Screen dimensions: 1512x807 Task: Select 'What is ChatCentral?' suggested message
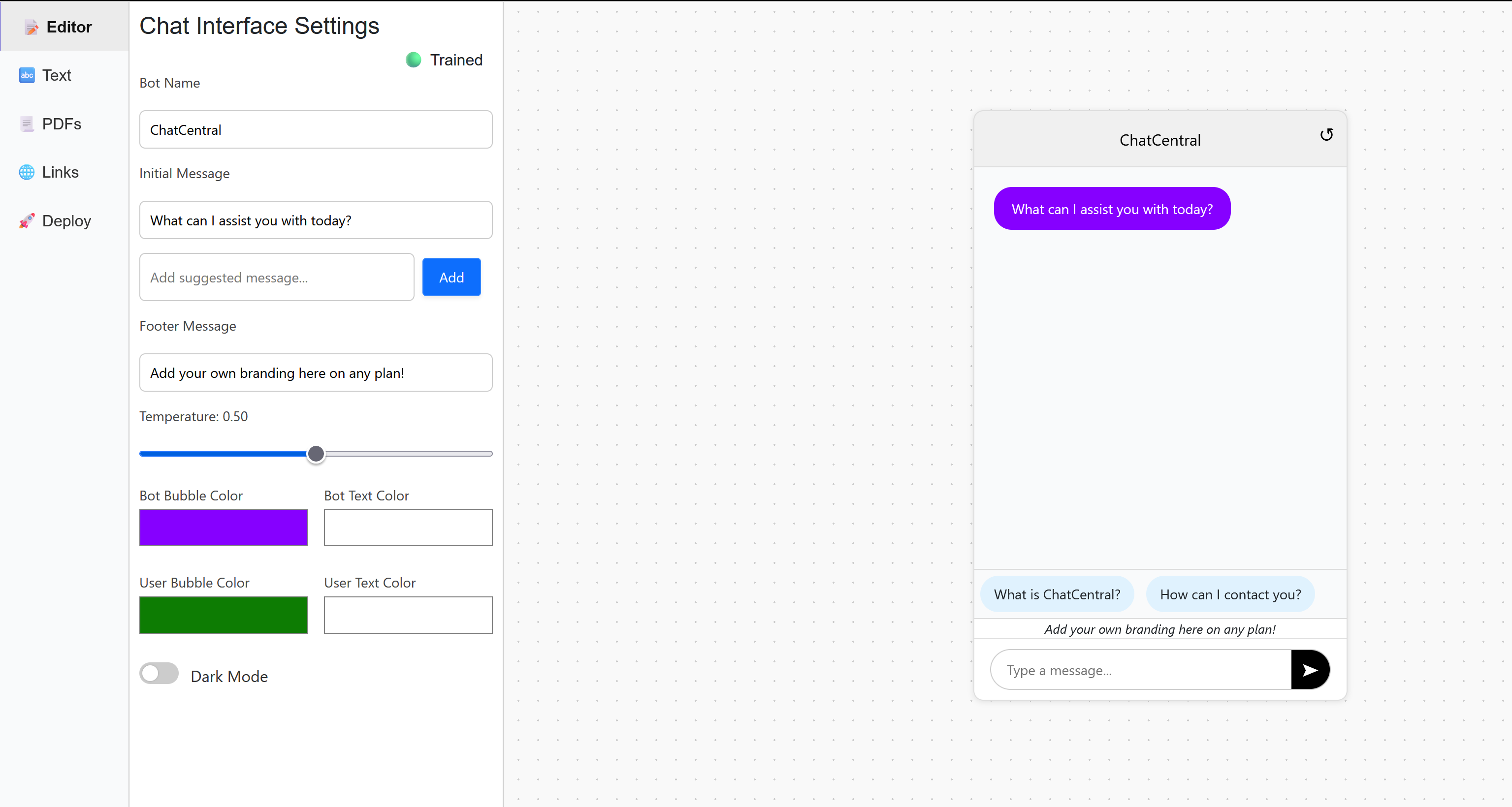1057,594
